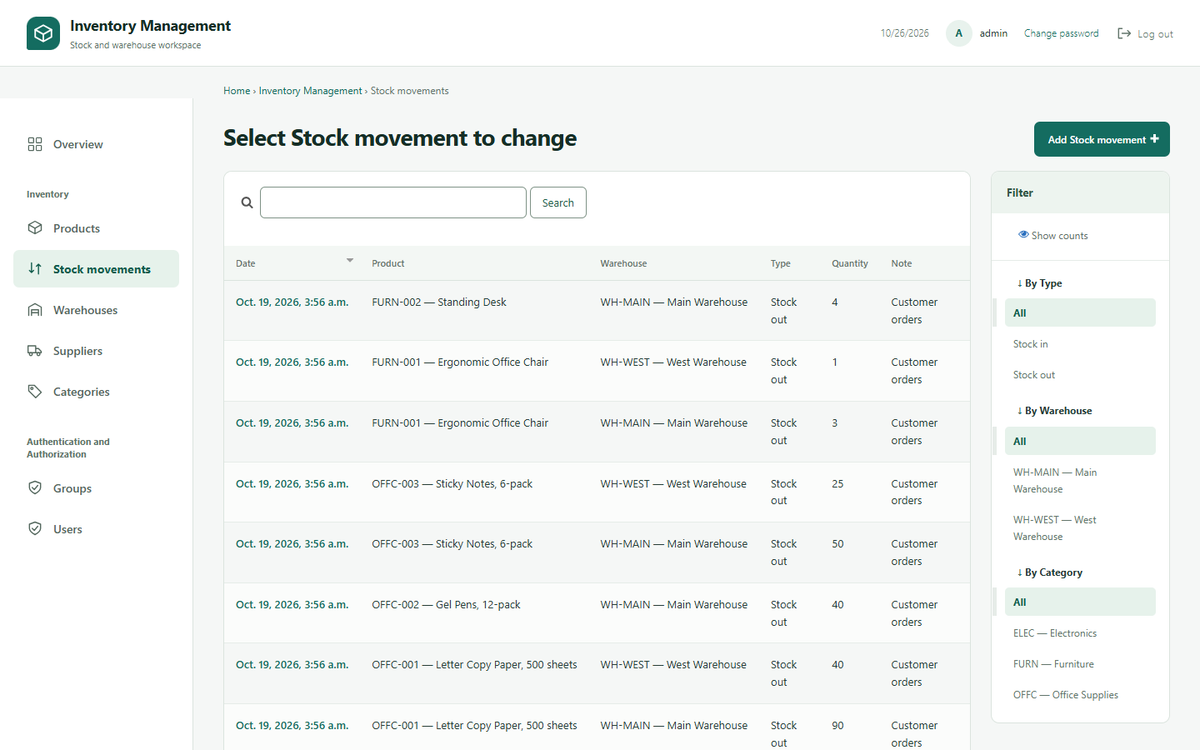The image size is (1200, 750).
Task: Click the Groups shield icon
Action: click(35, 488)
